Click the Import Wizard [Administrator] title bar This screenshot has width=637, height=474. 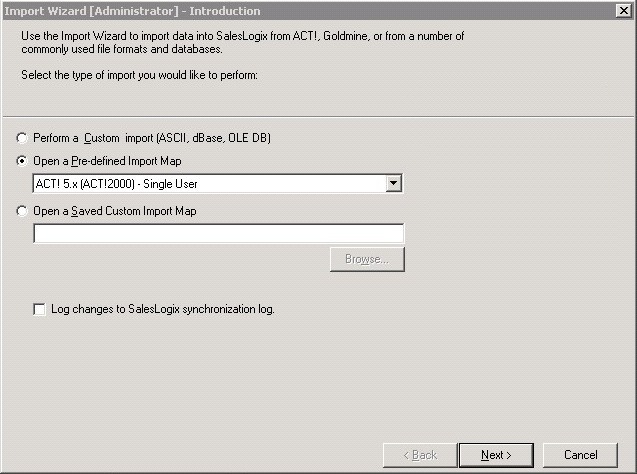tap(309, 11)
